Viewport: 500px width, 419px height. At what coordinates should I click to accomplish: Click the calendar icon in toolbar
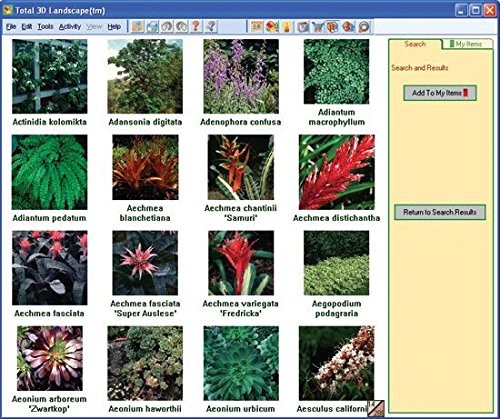[257, 27]
